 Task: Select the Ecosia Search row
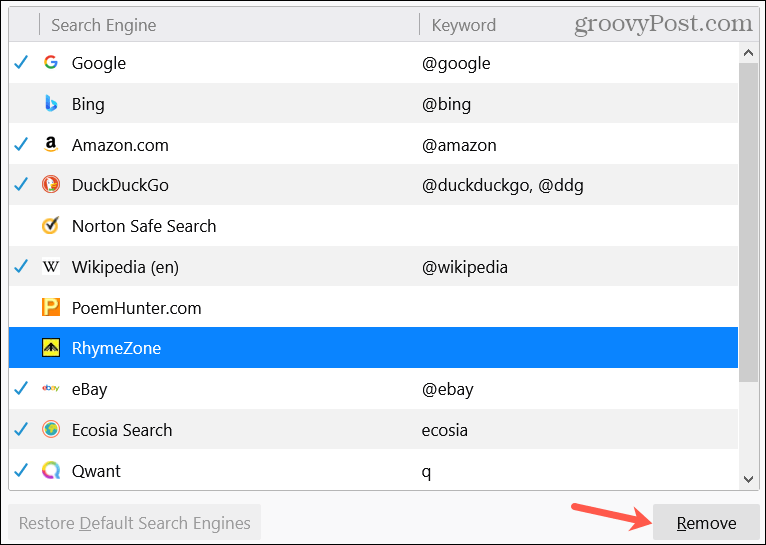tap(122, 430)
